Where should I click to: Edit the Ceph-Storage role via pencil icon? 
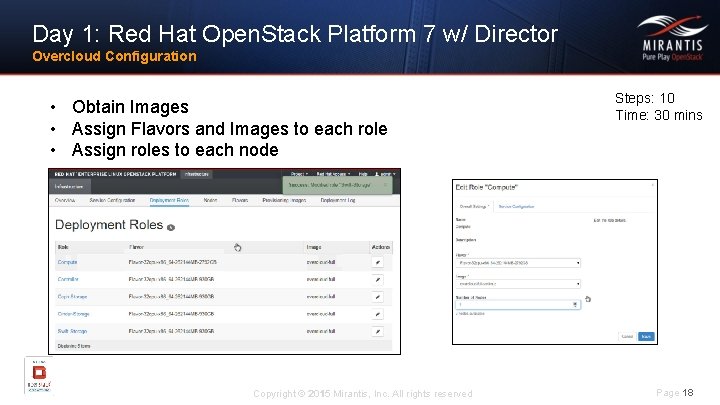[377, 297]
